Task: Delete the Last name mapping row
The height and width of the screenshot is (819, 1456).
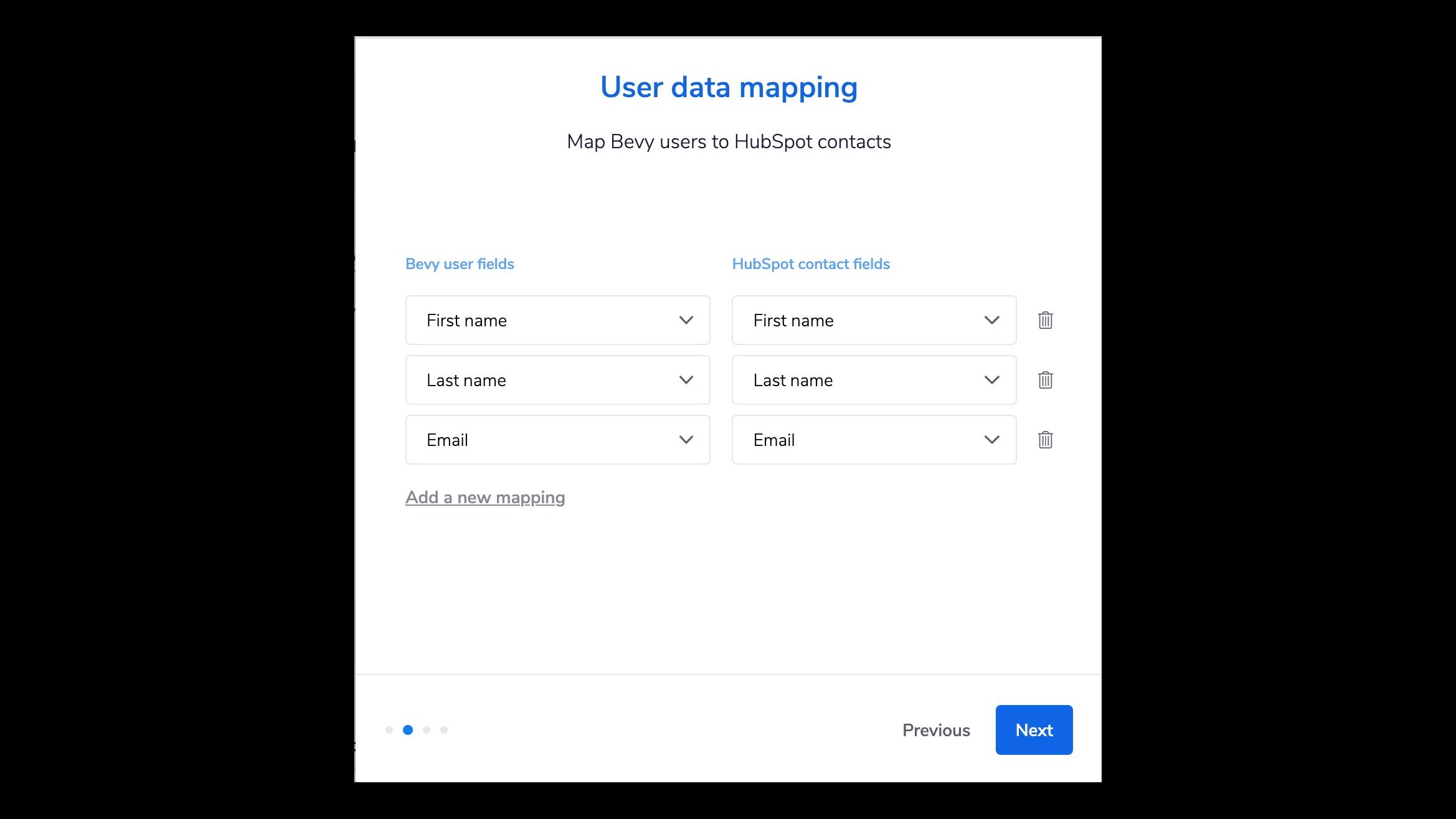Action: click(x=1046, y=380)
